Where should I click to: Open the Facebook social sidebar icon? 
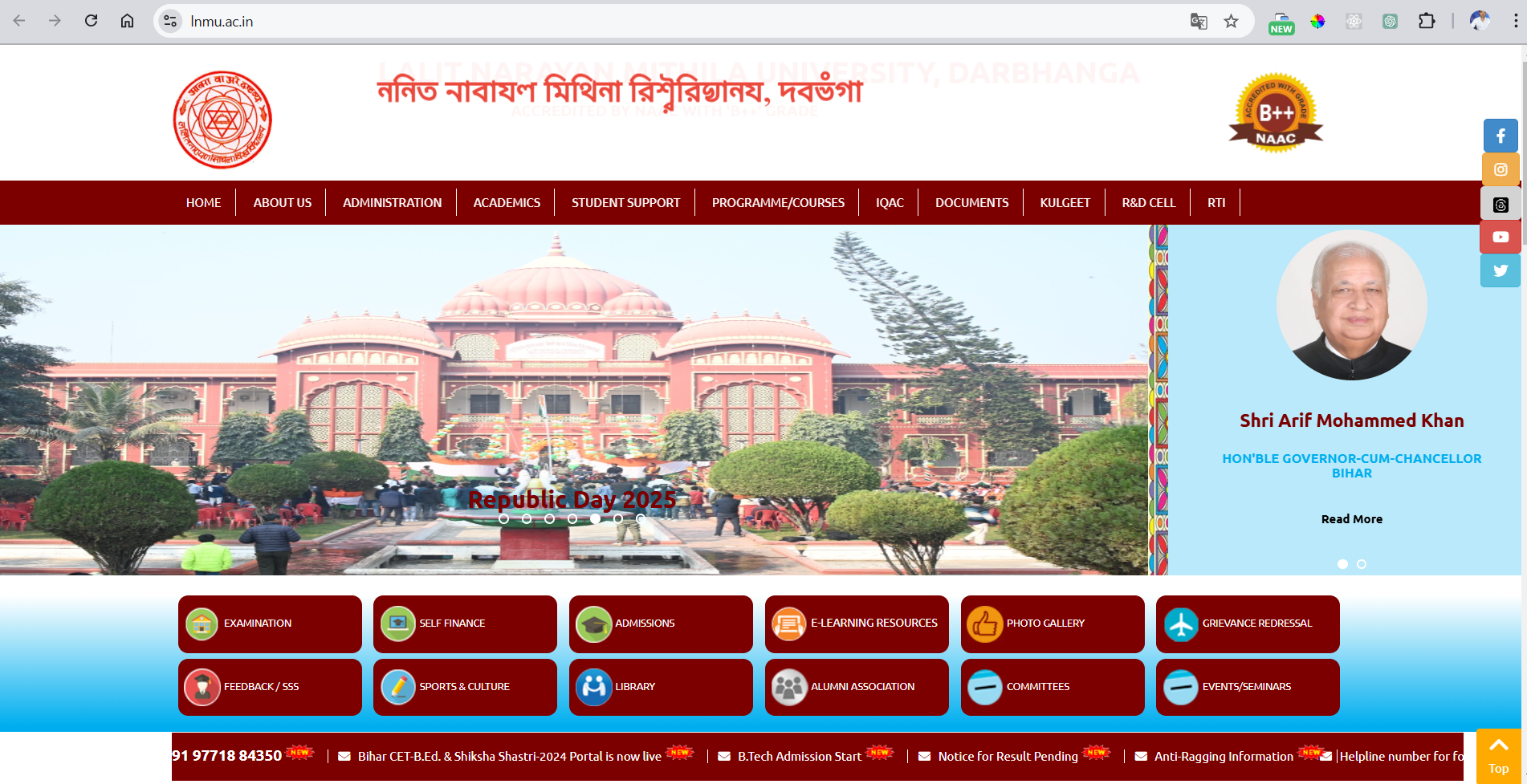click(1500, 136)
